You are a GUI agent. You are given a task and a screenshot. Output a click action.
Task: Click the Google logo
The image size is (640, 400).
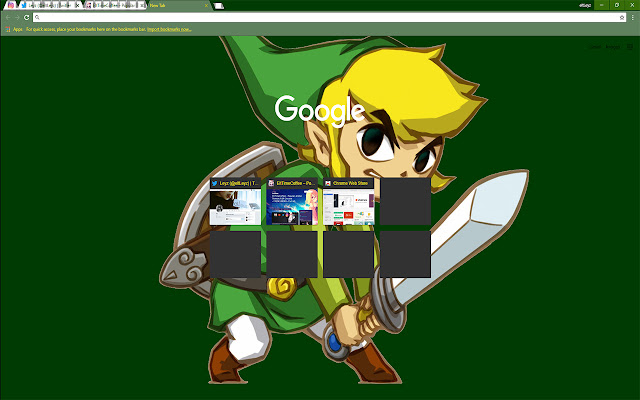point(320,111)
